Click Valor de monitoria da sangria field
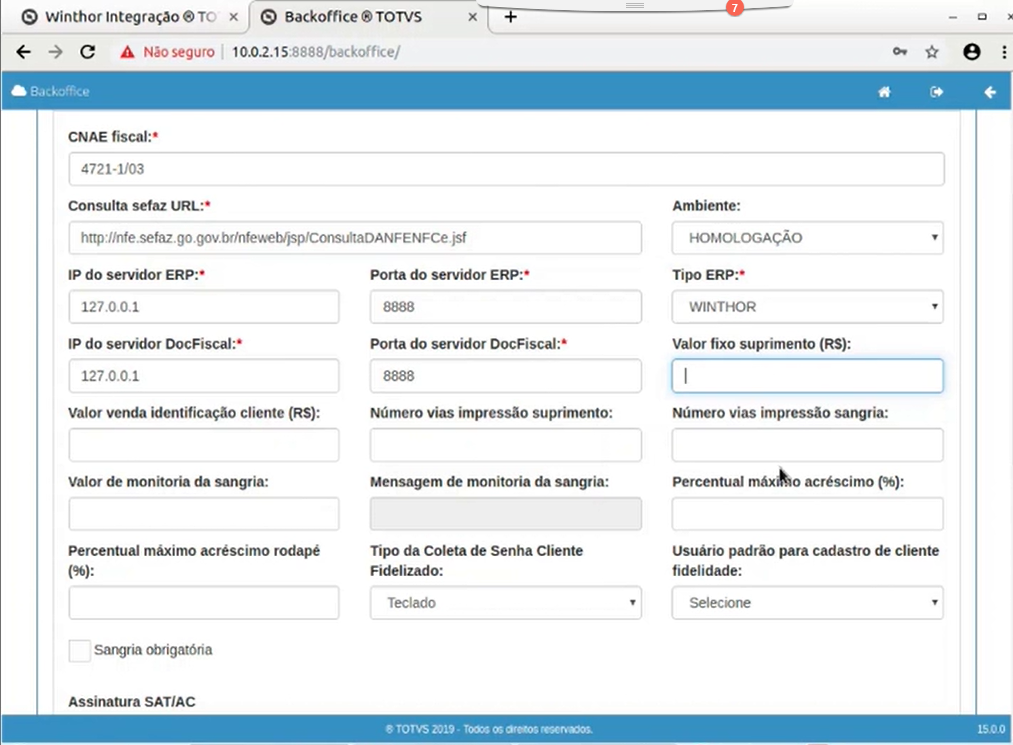This screenshot has width=1013, height=745. 204,514
